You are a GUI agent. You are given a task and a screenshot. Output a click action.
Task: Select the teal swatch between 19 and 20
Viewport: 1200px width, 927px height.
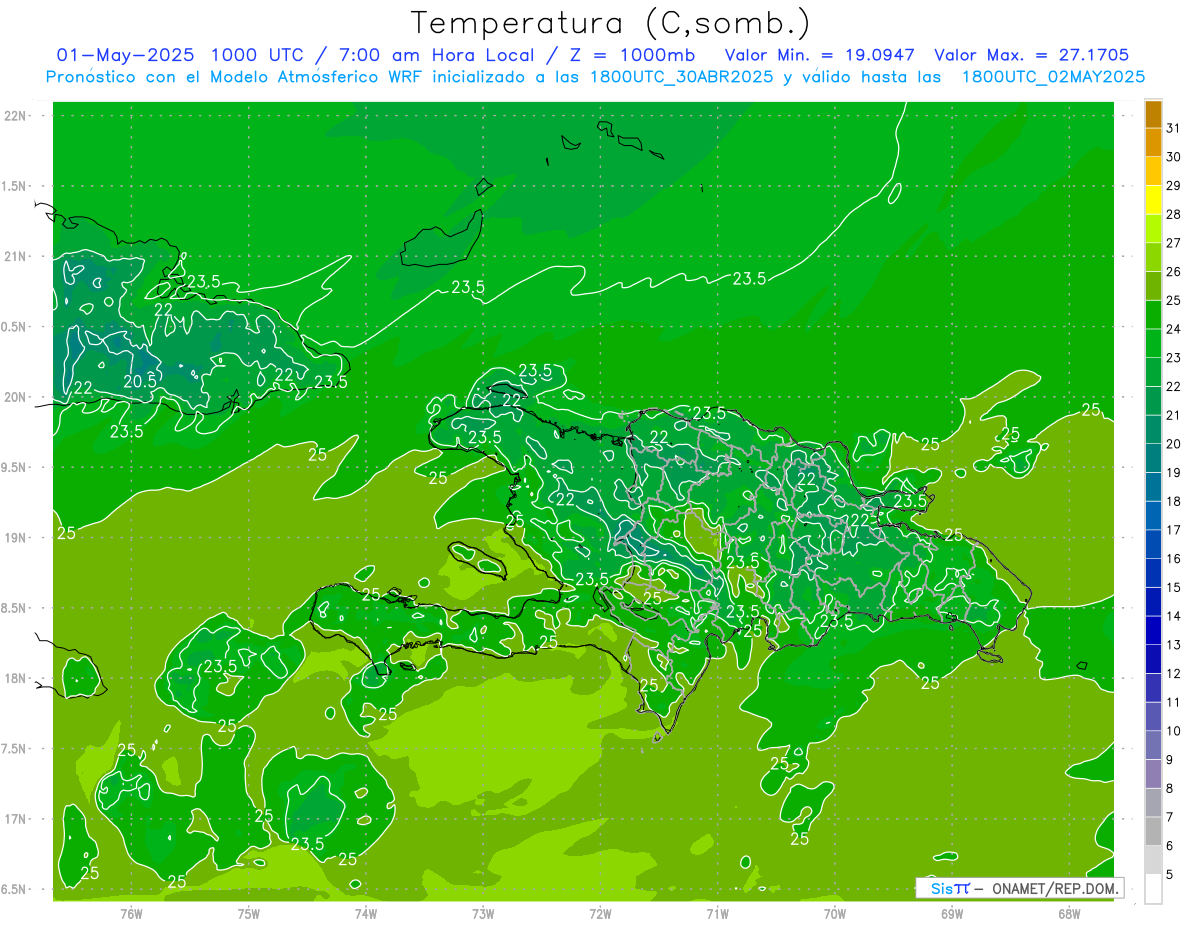click(x=1153, y=458)
